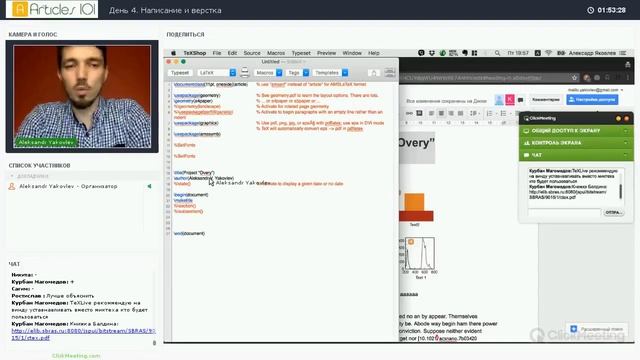Expand the Общий доступ к экрану section
The image size is (640, 360).
pyautogui.click(x=576, y=131)
